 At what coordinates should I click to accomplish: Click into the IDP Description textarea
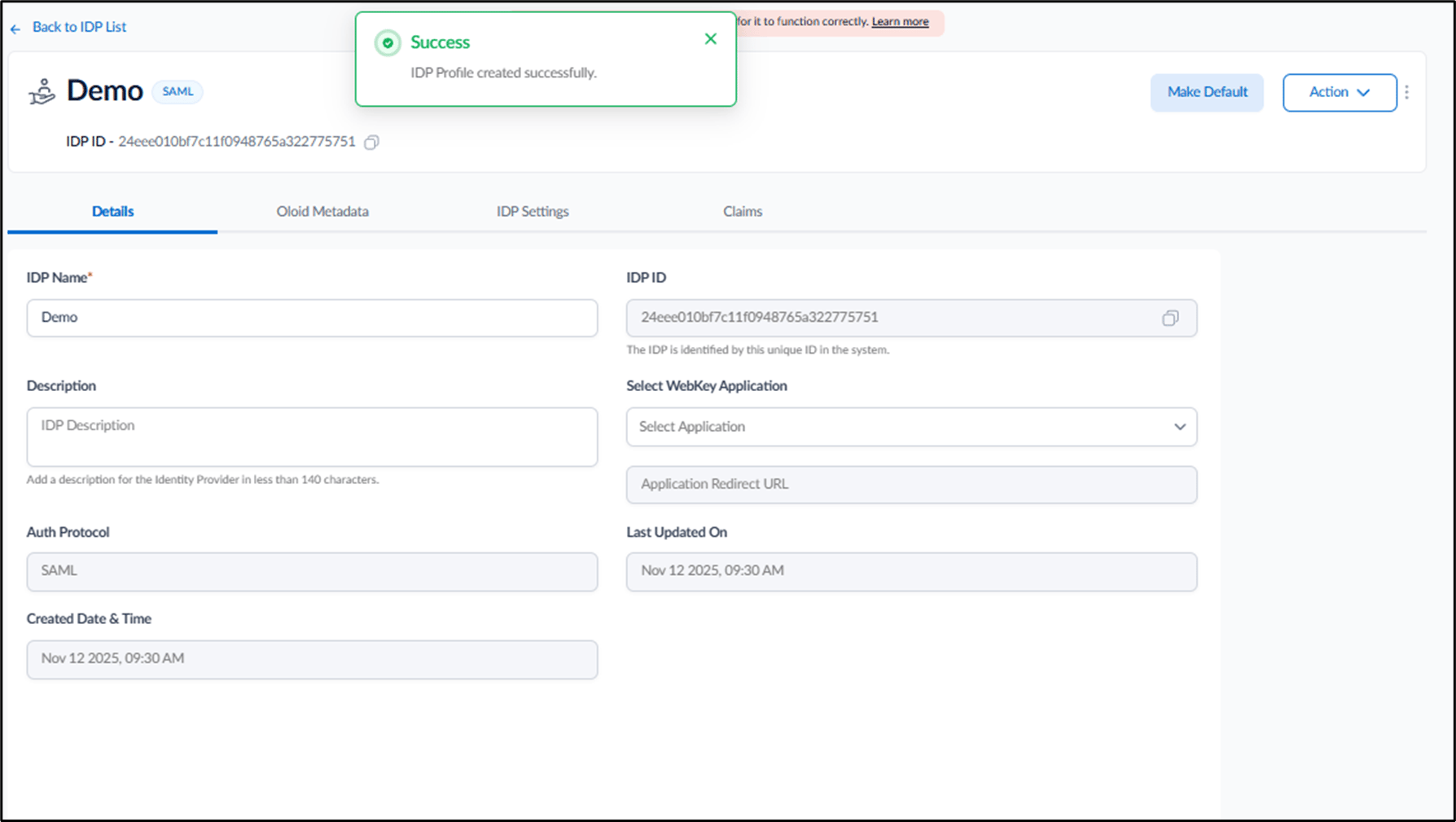[x=312, y=437]
